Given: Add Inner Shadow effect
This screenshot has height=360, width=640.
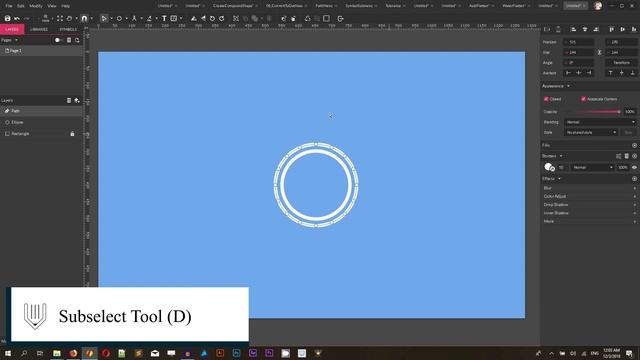Looking at the screenshot, I should [x=635, y=213].
